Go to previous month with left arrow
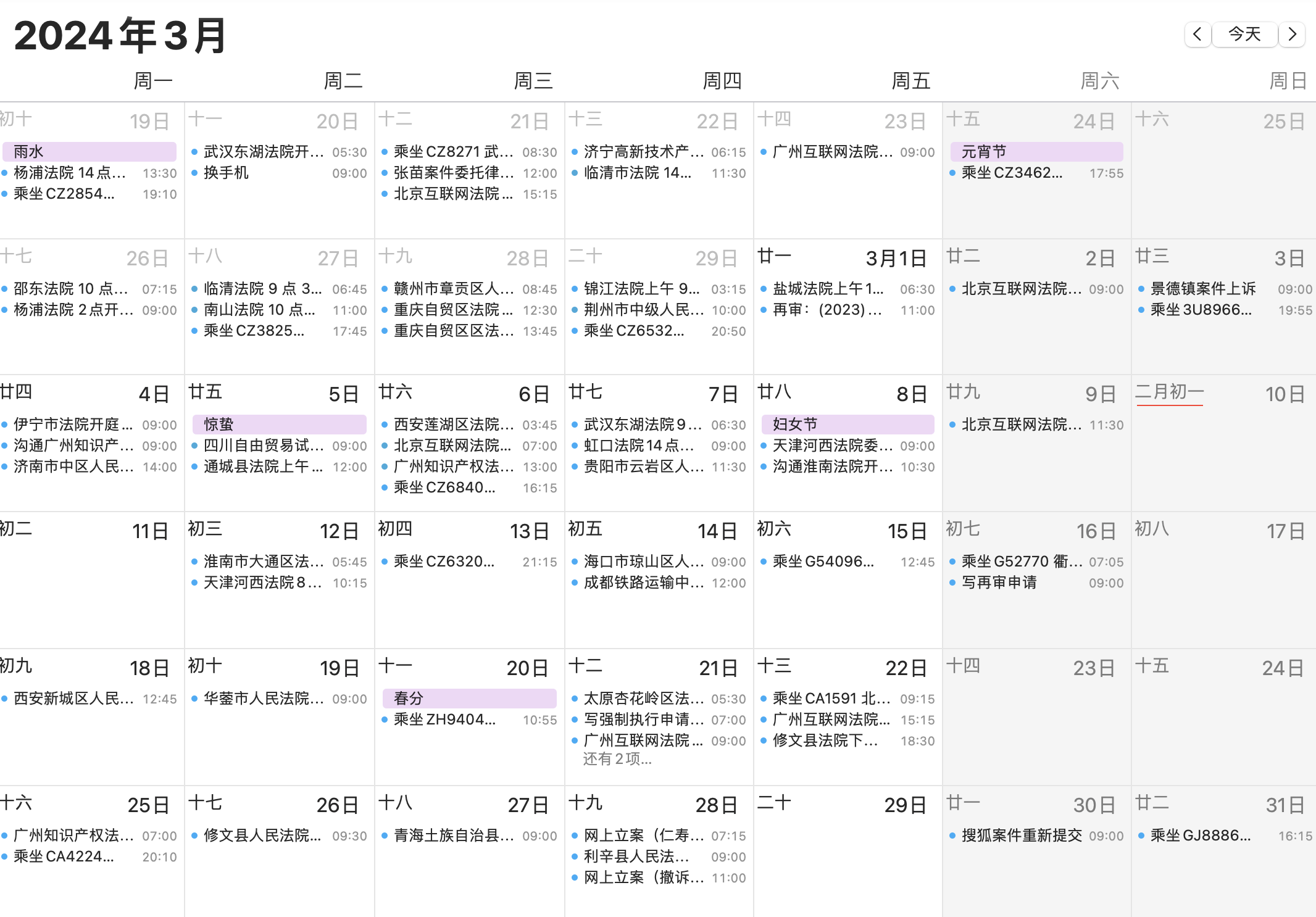Screen dimensions: 1316x917 [x=1197, y=34]
